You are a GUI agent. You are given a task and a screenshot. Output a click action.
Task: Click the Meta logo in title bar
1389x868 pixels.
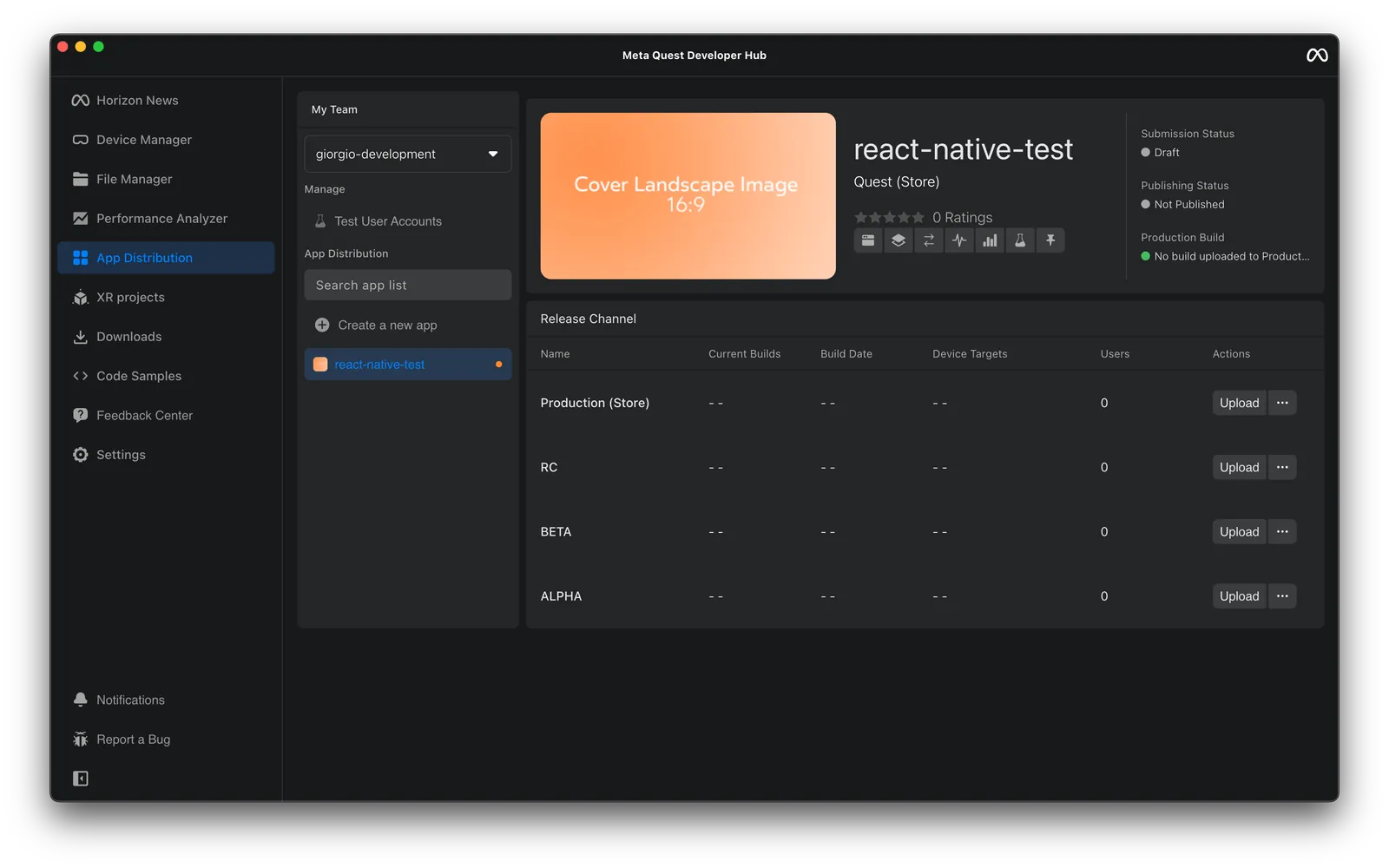click(x=1317, y=55)
